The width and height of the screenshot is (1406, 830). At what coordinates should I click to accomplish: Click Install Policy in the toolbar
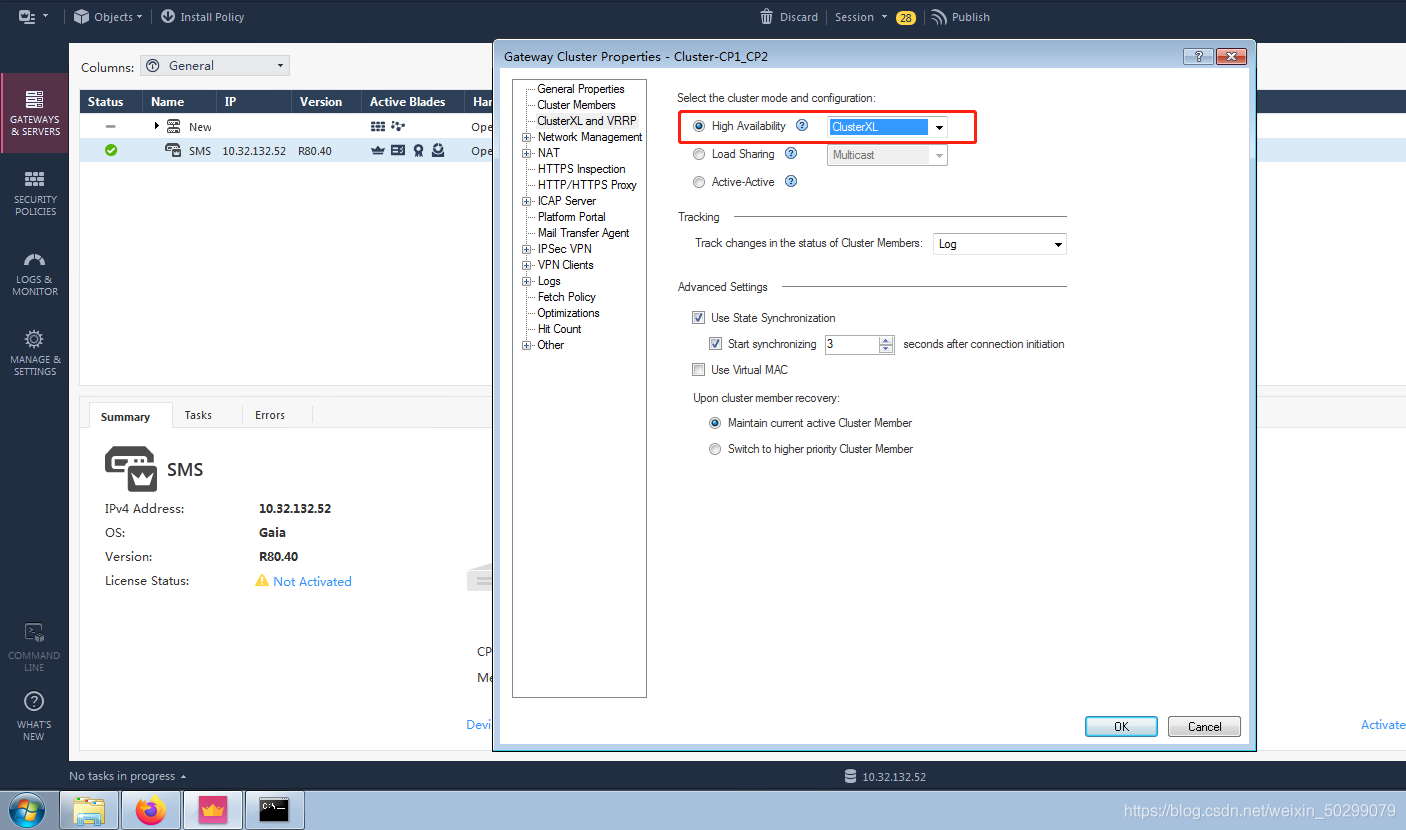click(x=202, y=17)
